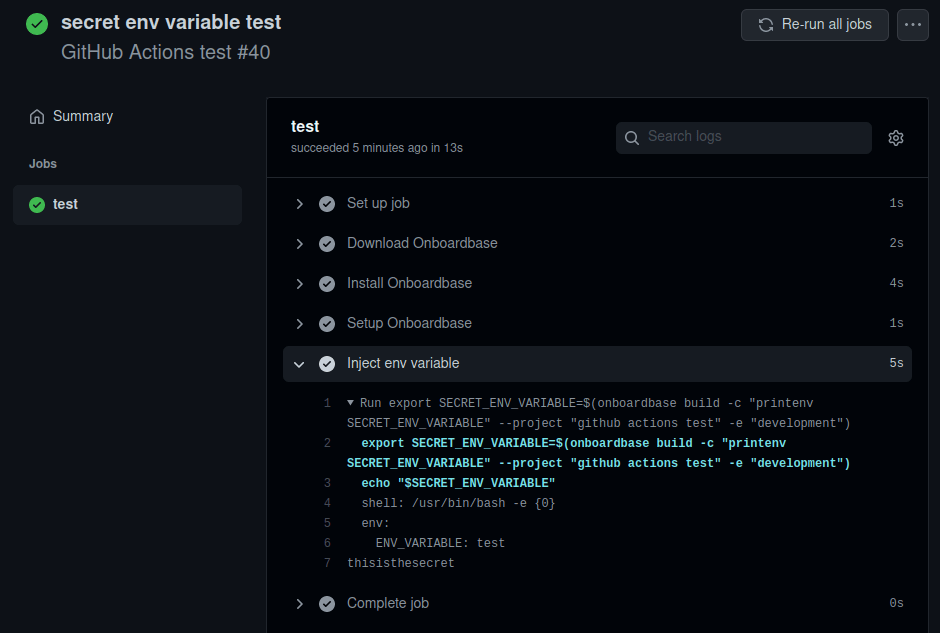Viewport: 940px width, 633px height.
Task: Click the Summary home icon
Action: click(37, 116)
